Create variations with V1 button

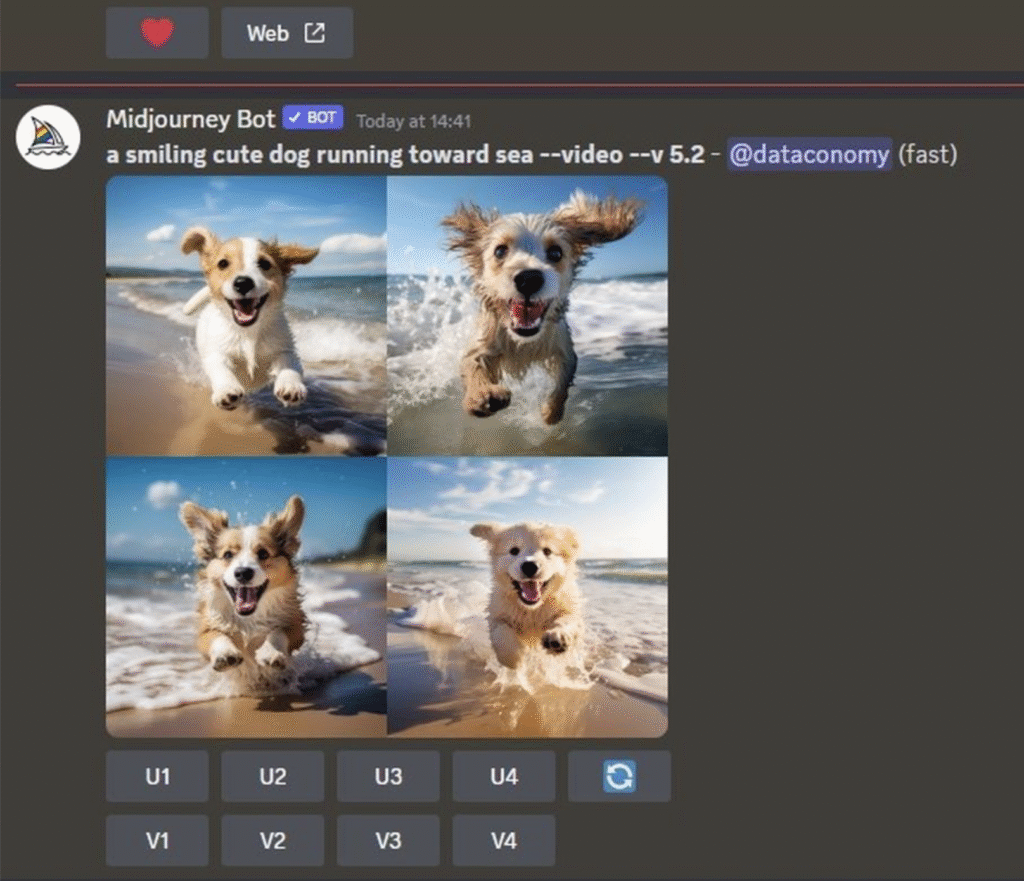pos(157,840)
